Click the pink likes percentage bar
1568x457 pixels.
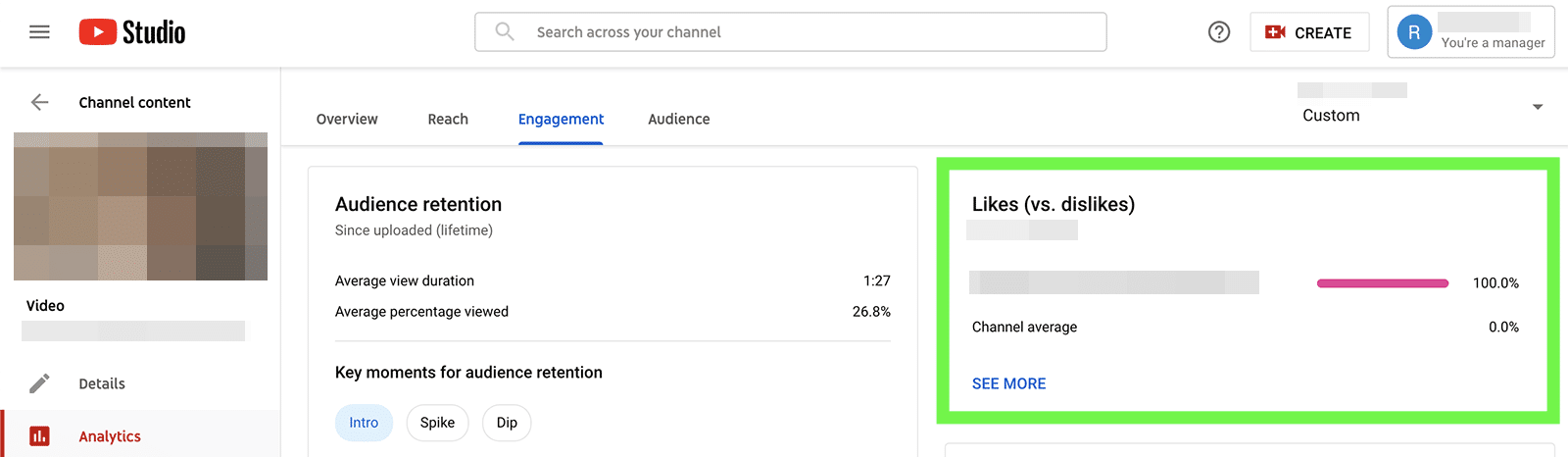tap(1382, 283)
